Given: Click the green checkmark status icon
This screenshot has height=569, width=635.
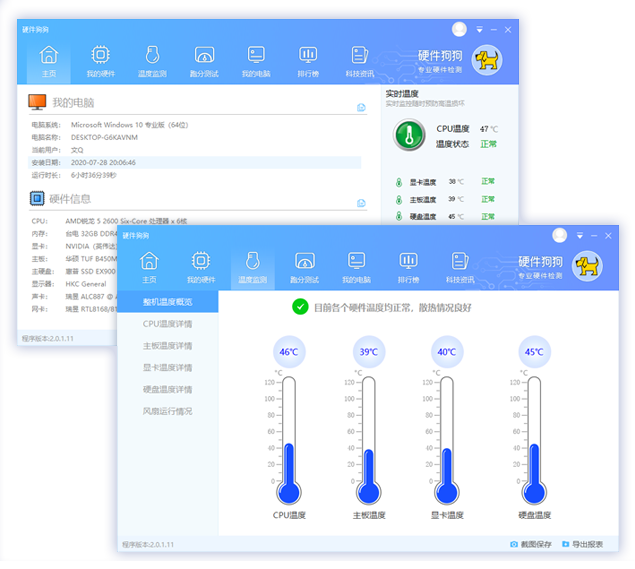Looking at the screenshot, I should [300, 307].
